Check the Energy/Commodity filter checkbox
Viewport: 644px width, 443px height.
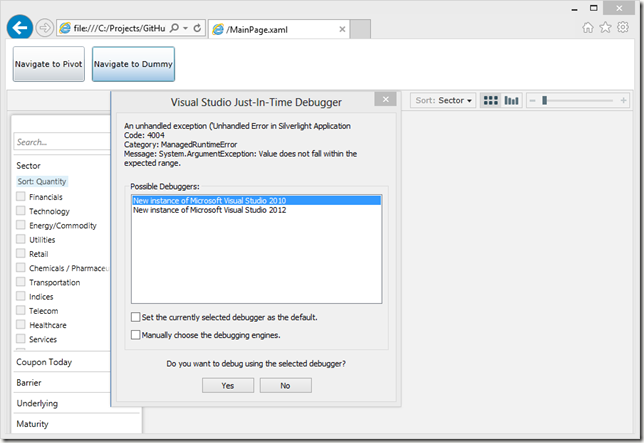pyautogui.click(x=21, y=225)
